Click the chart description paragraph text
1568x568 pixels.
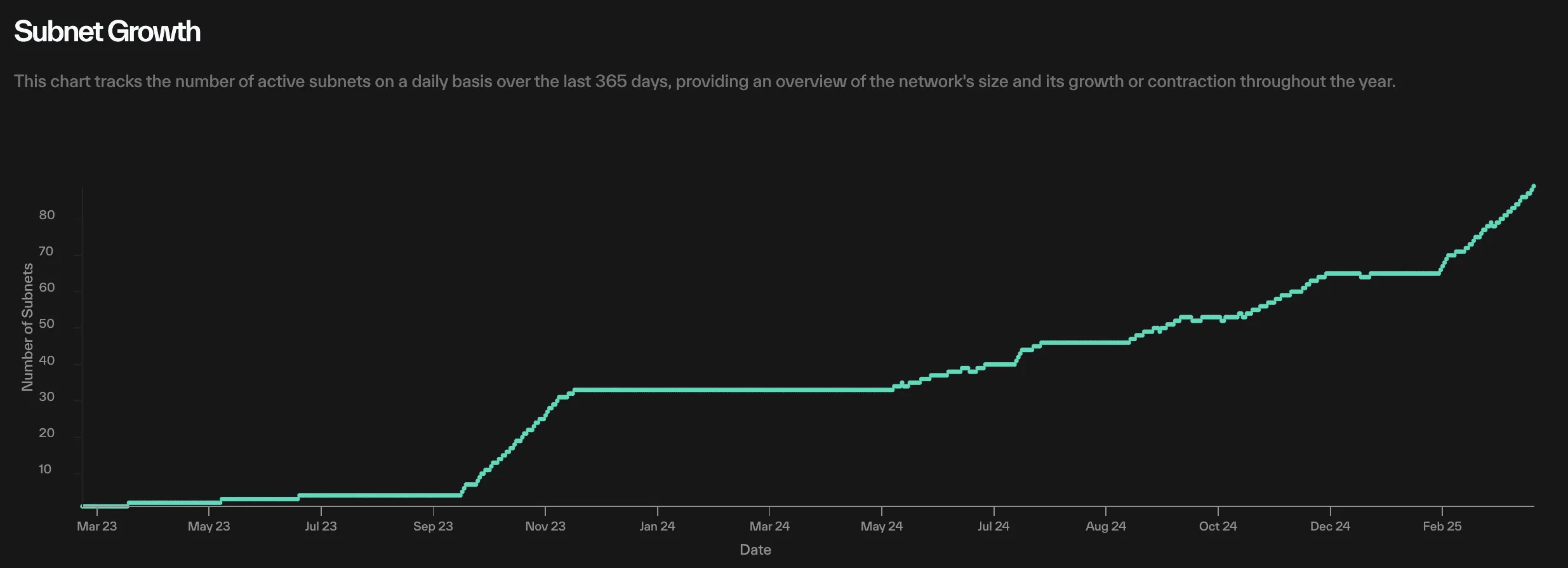tap(705, 81)
